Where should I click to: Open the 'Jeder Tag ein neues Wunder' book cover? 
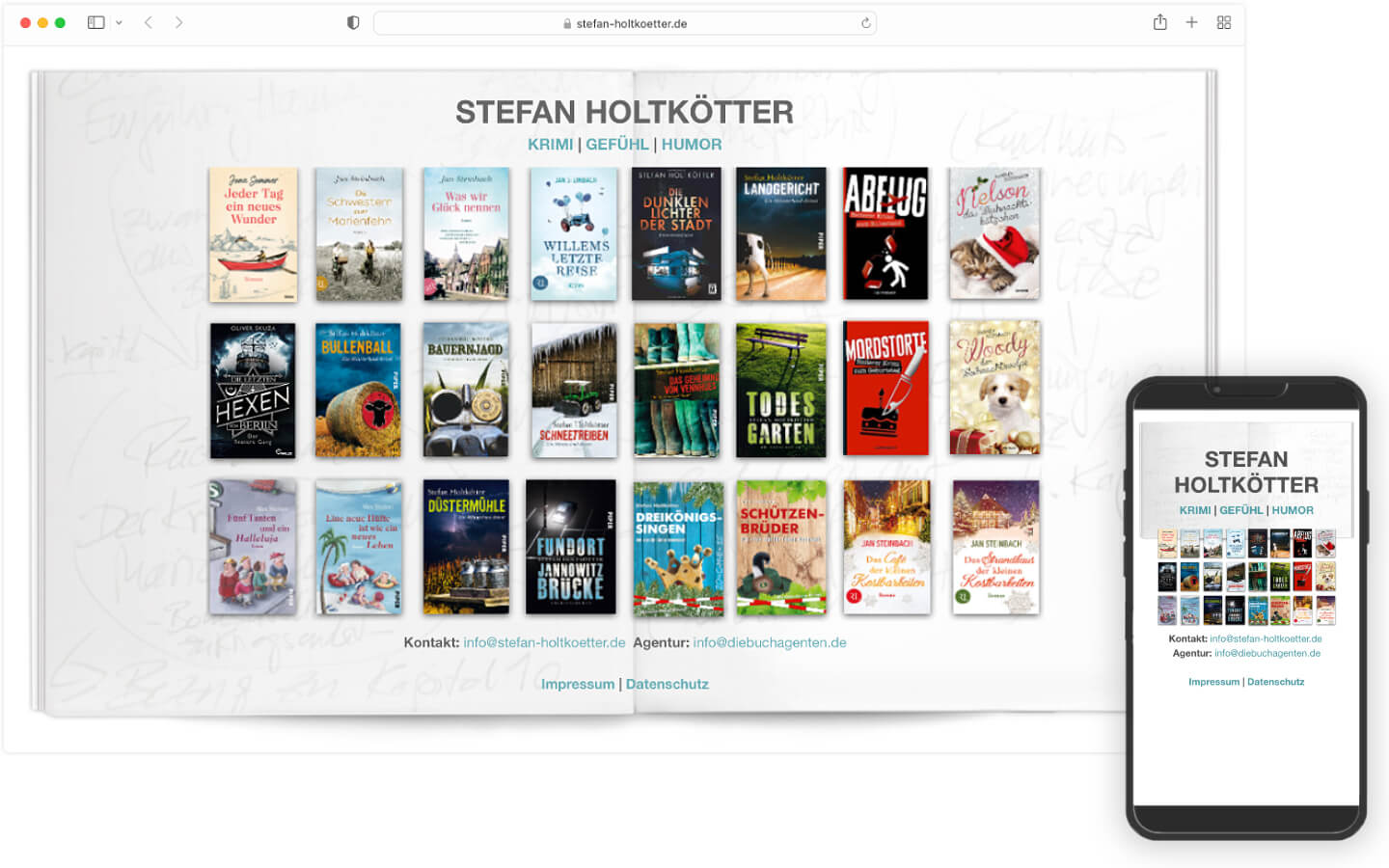(x=254, y=234)
